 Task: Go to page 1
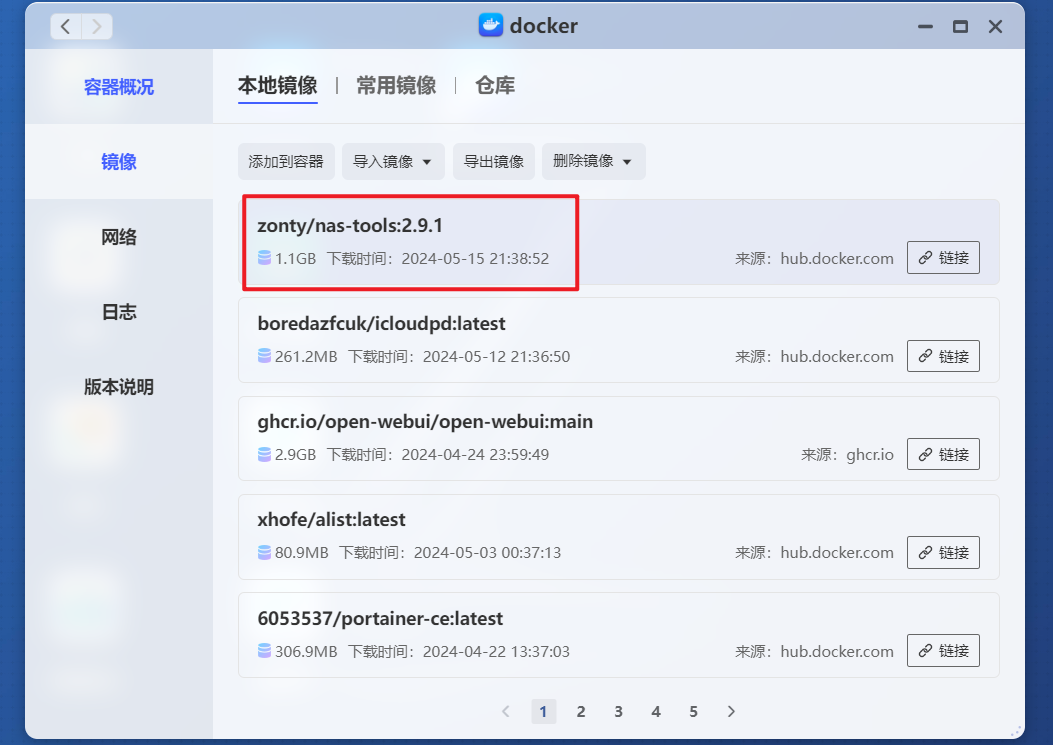point(543,711)
